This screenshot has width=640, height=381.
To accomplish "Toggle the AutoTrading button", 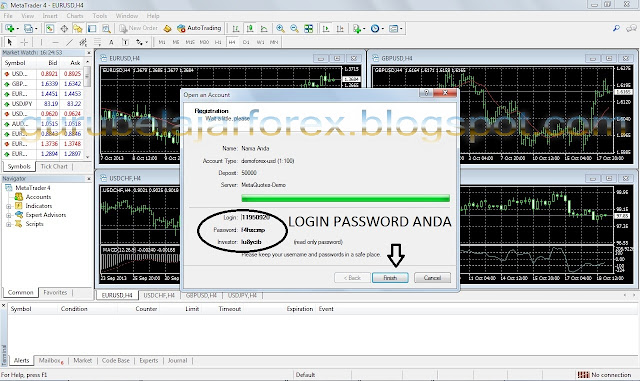I will coord(199,28).
